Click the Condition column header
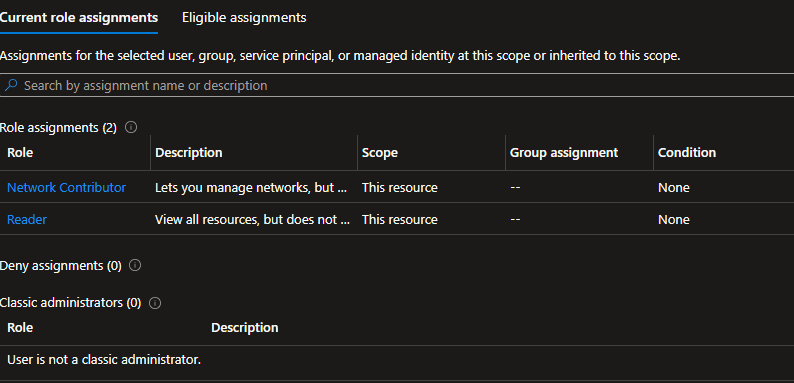This screenshot has height=383, width=794. point(687,152)
